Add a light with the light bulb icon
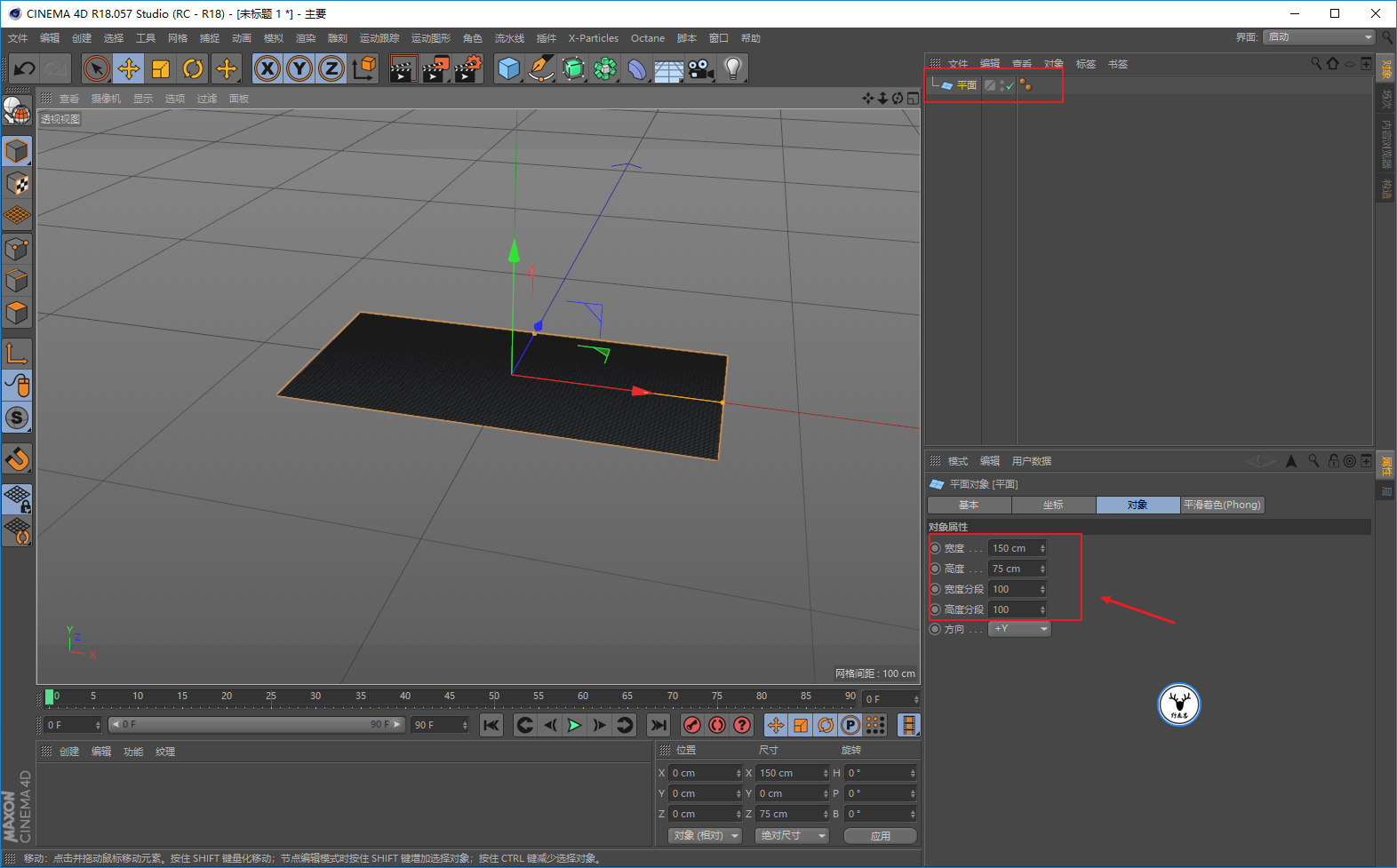 pyautogui.click(x=733, y=68)
